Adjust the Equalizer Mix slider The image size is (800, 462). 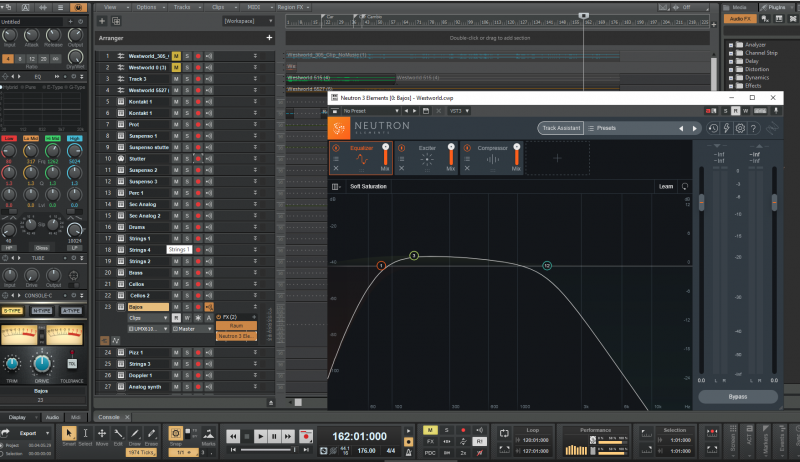pos(386,155)
